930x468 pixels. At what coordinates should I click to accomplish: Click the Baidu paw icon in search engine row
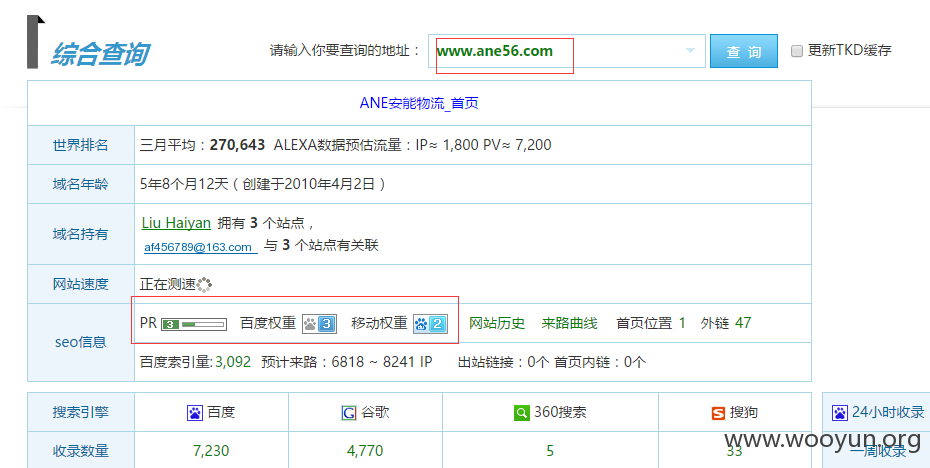pos(195,413)
